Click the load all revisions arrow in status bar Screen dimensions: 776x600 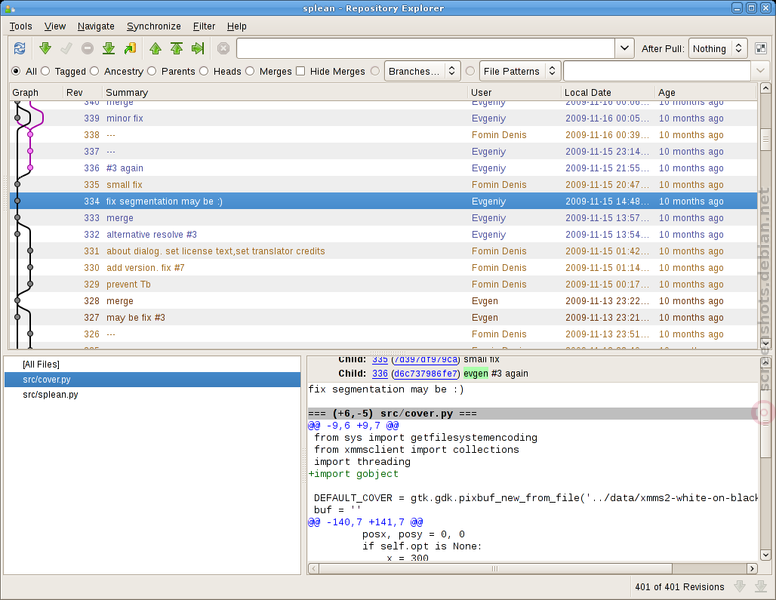click(761, 586)
